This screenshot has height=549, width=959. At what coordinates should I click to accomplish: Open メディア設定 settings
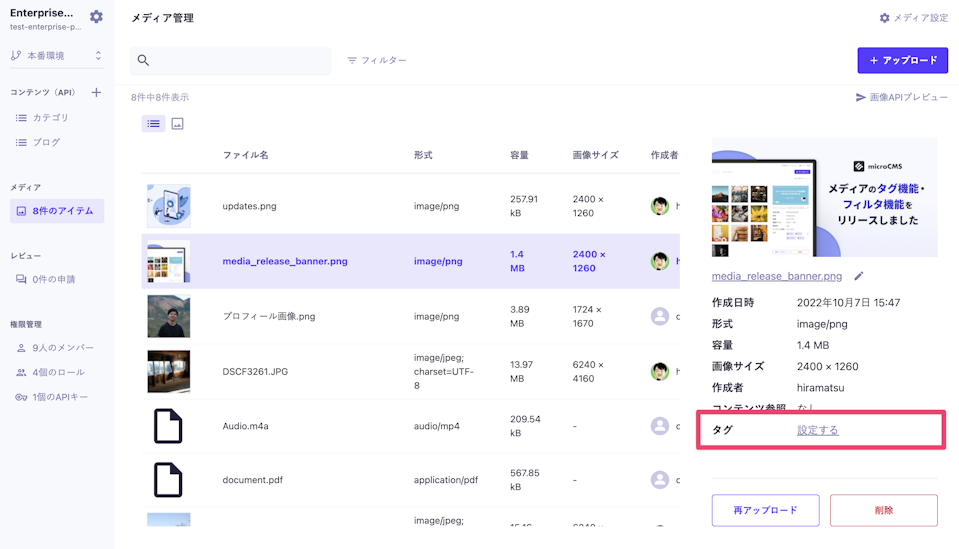(x=913, y=18)
